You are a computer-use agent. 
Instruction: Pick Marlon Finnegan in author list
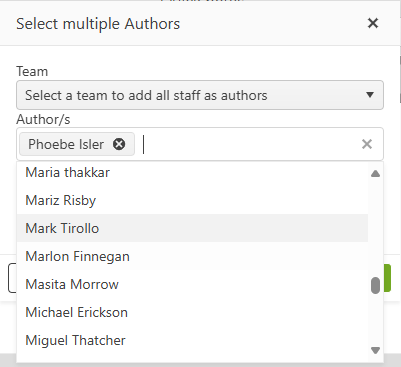[x=192, y=256]
